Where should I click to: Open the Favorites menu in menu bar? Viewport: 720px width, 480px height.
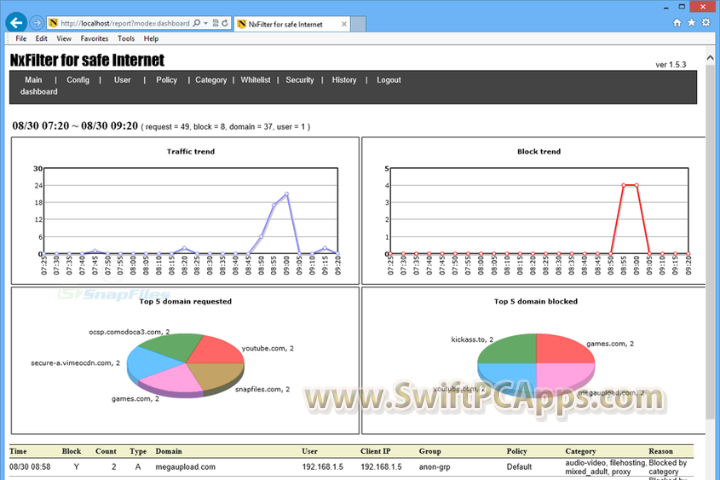pyautogui.click(x=95, y=38)
